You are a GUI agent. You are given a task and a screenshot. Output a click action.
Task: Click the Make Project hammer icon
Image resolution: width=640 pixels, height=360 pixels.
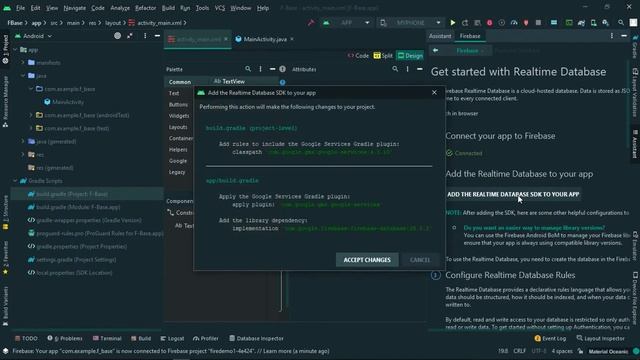click(x=311, y=23)
